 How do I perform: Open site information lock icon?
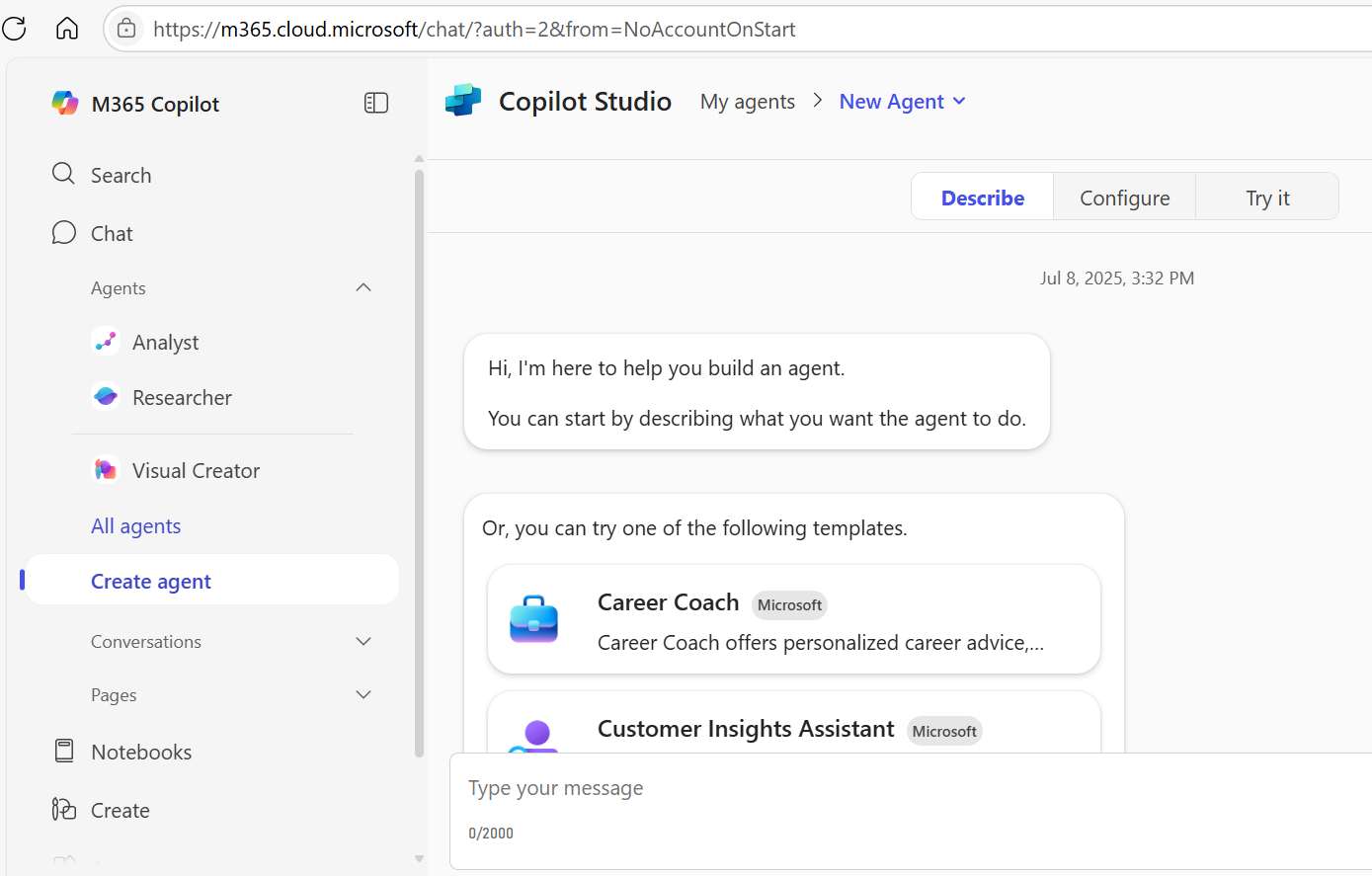pos(126,29)
